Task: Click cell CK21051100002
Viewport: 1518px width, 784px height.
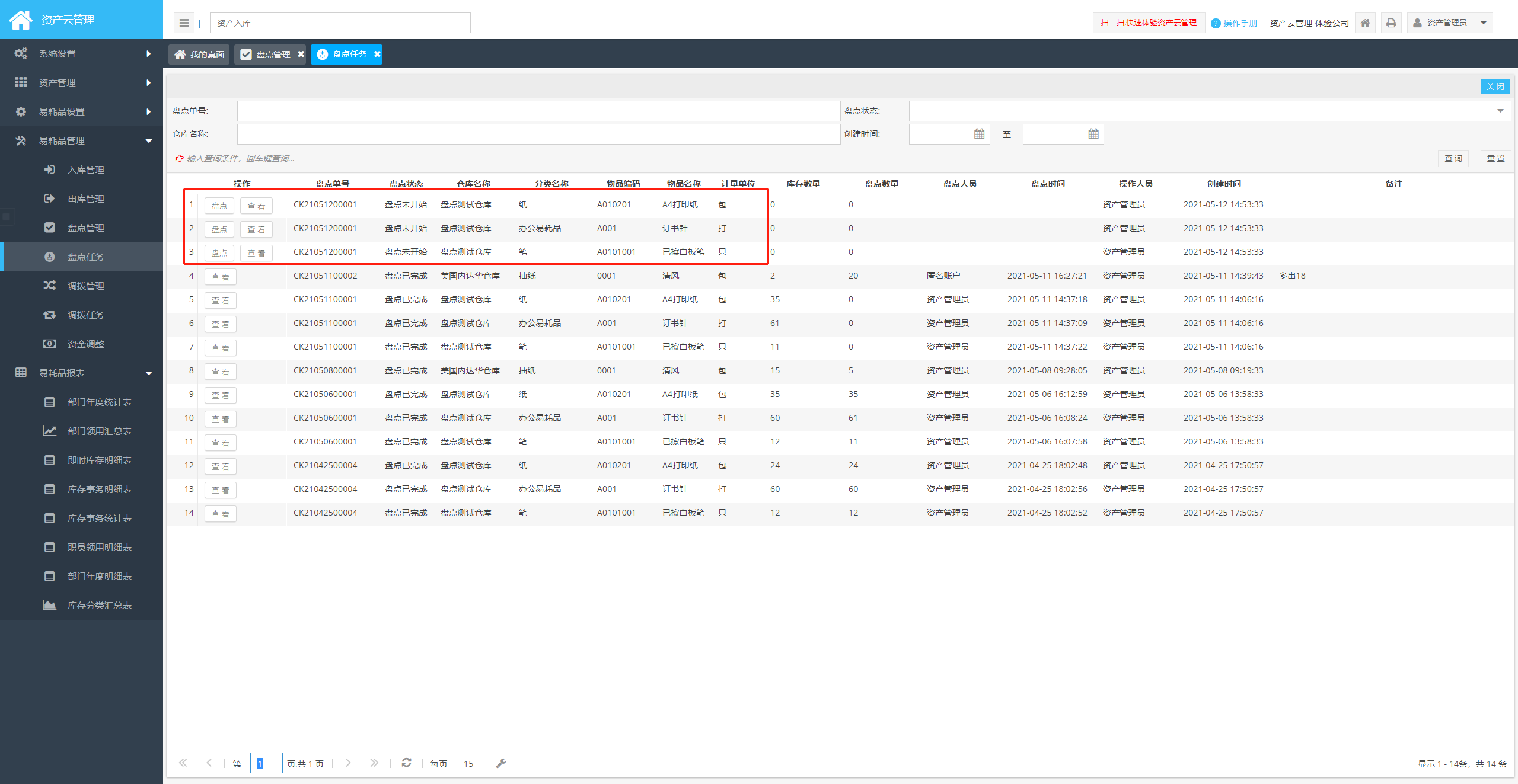Action: coord(326,276)
